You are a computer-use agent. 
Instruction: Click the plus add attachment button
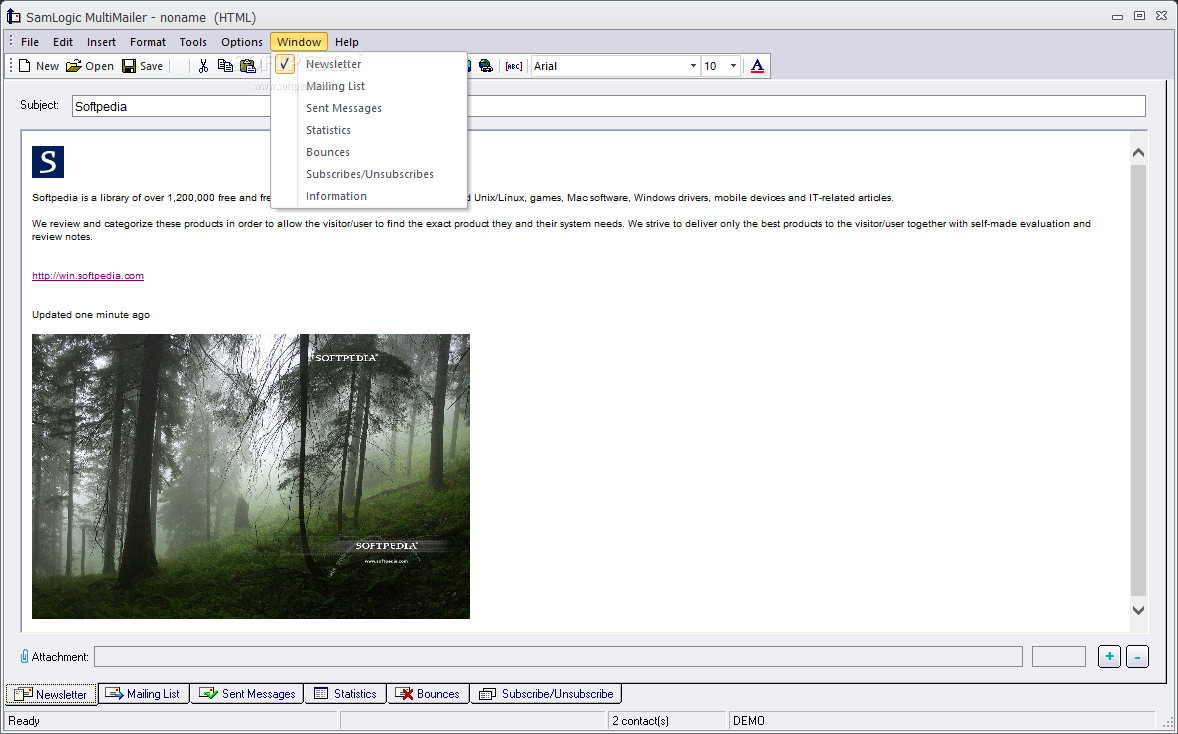(x=1110, y=657)
